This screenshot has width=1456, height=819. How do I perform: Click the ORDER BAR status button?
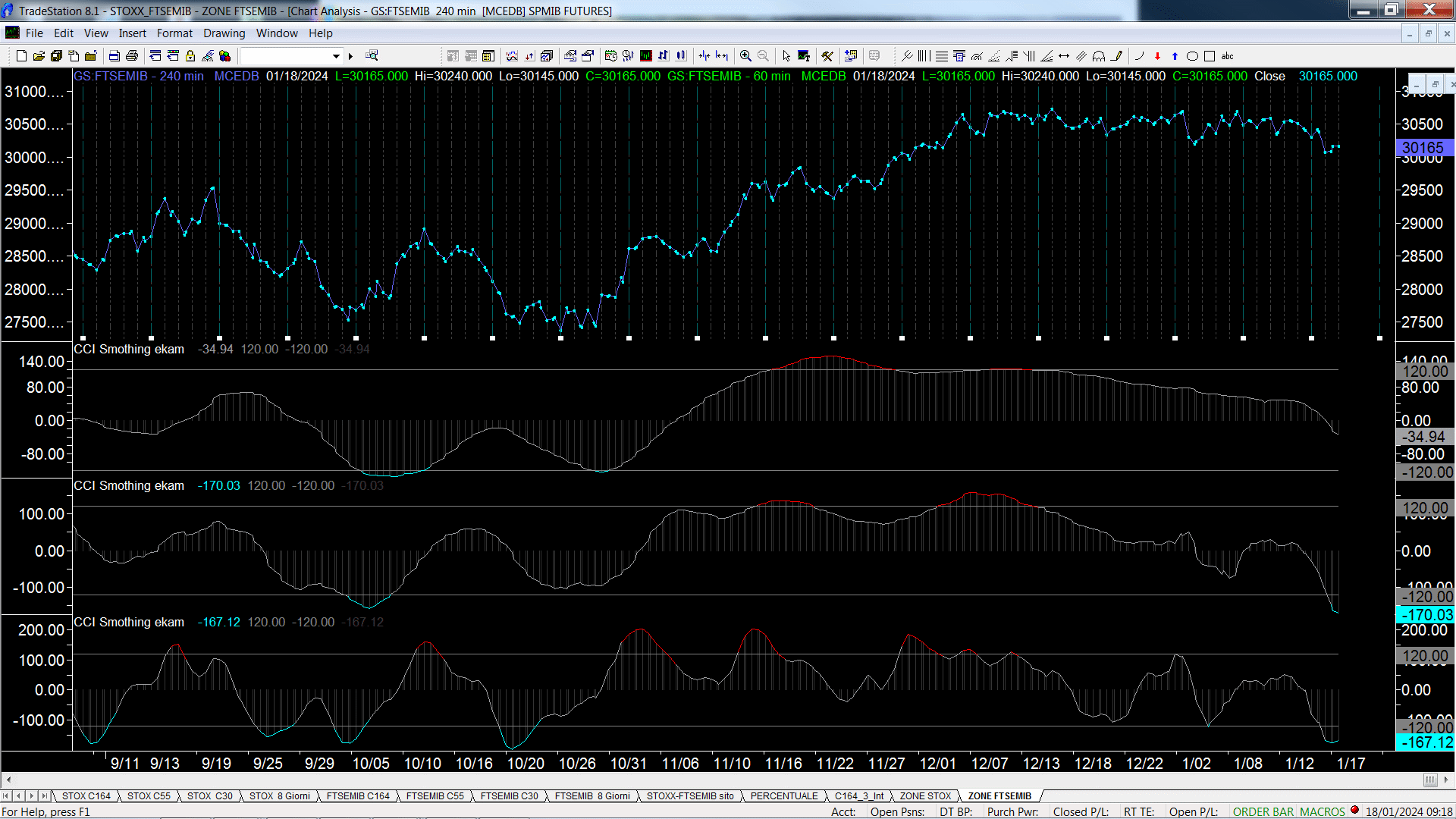pos(1263,812)
